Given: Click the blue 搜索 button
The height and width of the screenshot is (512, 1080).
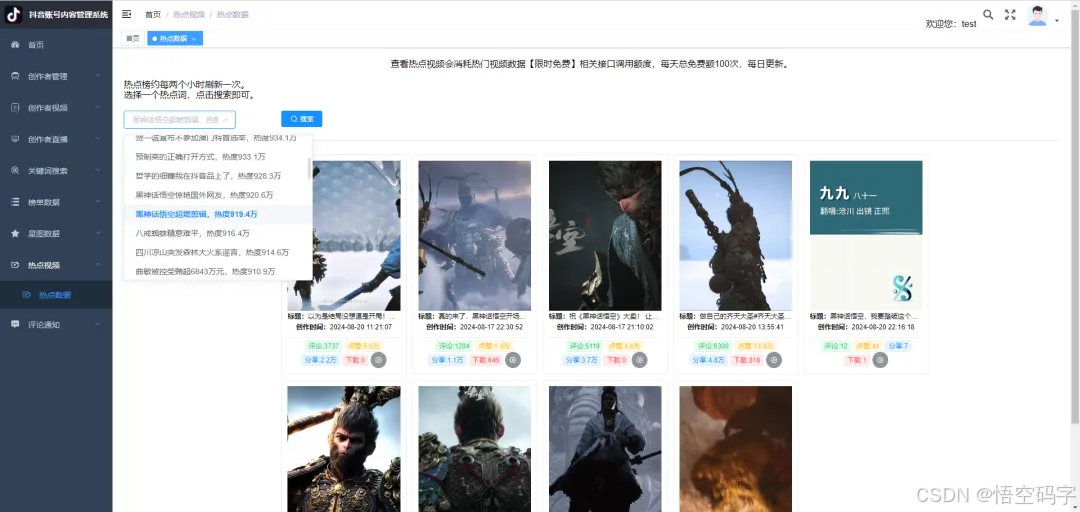Looking at the screenshot, I should [302, 119].
